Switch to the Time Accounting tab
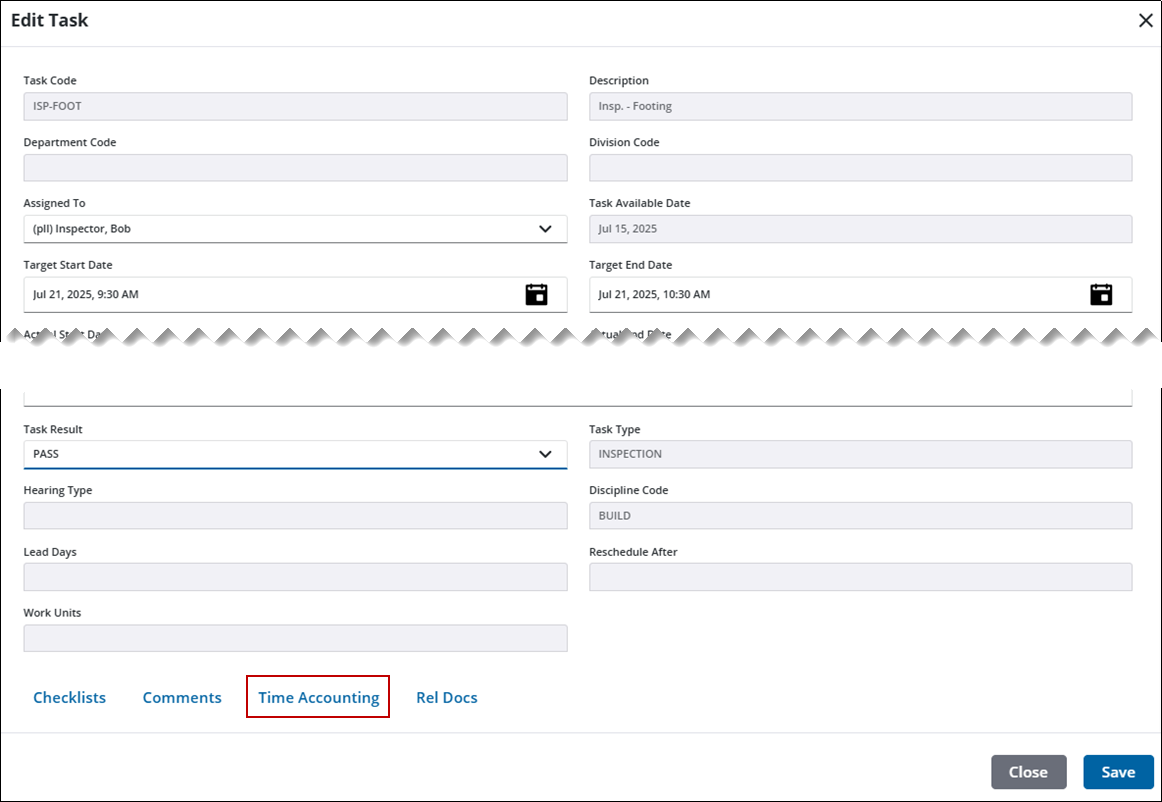 tap(318, 698)
